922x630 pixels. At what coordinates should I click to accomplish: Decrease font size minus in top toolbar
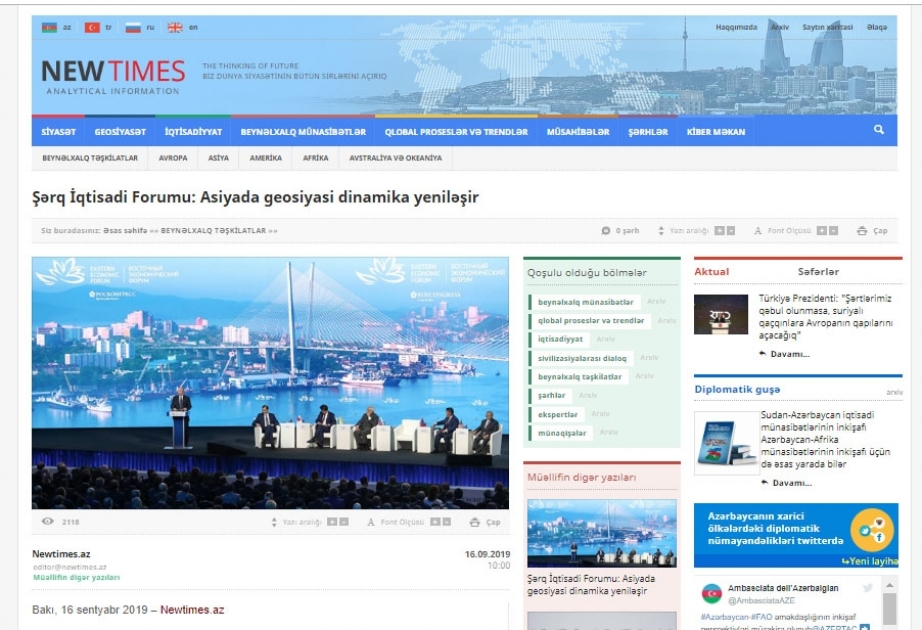pos(833,231)
